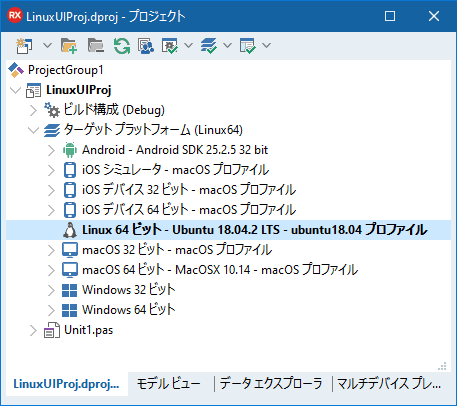Click macOS 64 ビット monitor icon
The width and height of the screenshot is (457, 406).
70,270
